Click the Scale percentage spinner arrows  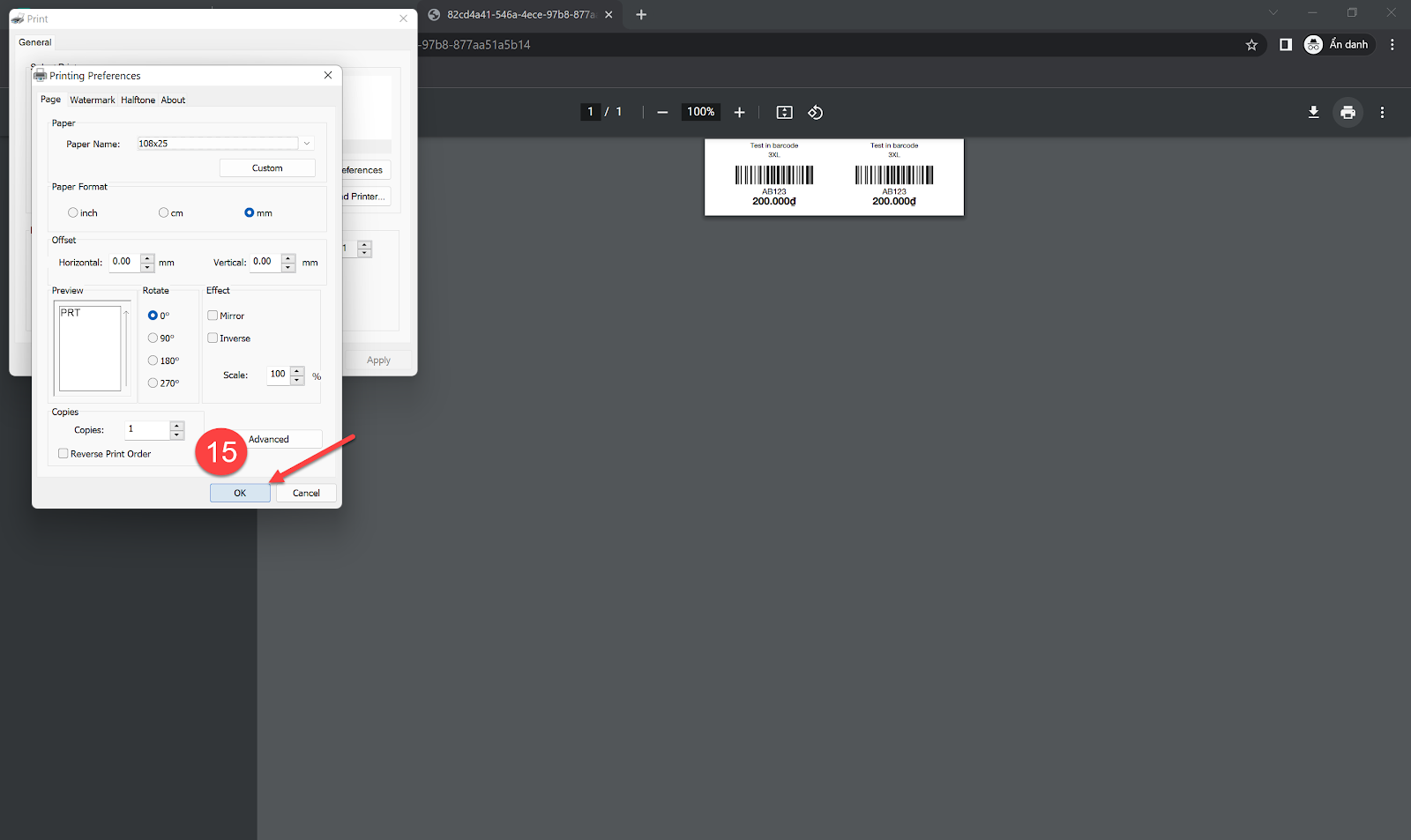(297, 375)
